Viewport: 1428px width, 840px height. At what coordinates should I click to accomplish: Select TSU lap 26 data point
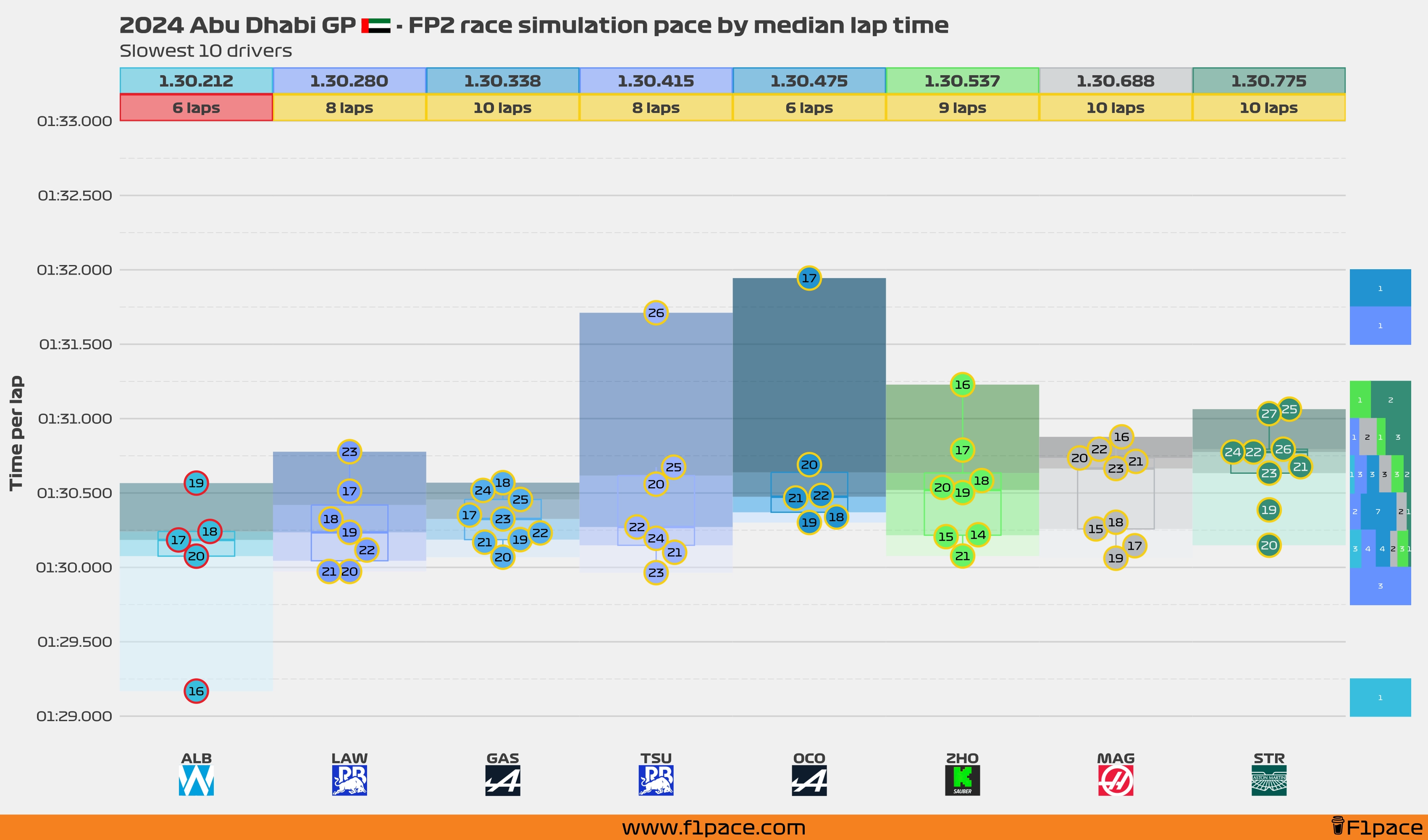(656, 313)
